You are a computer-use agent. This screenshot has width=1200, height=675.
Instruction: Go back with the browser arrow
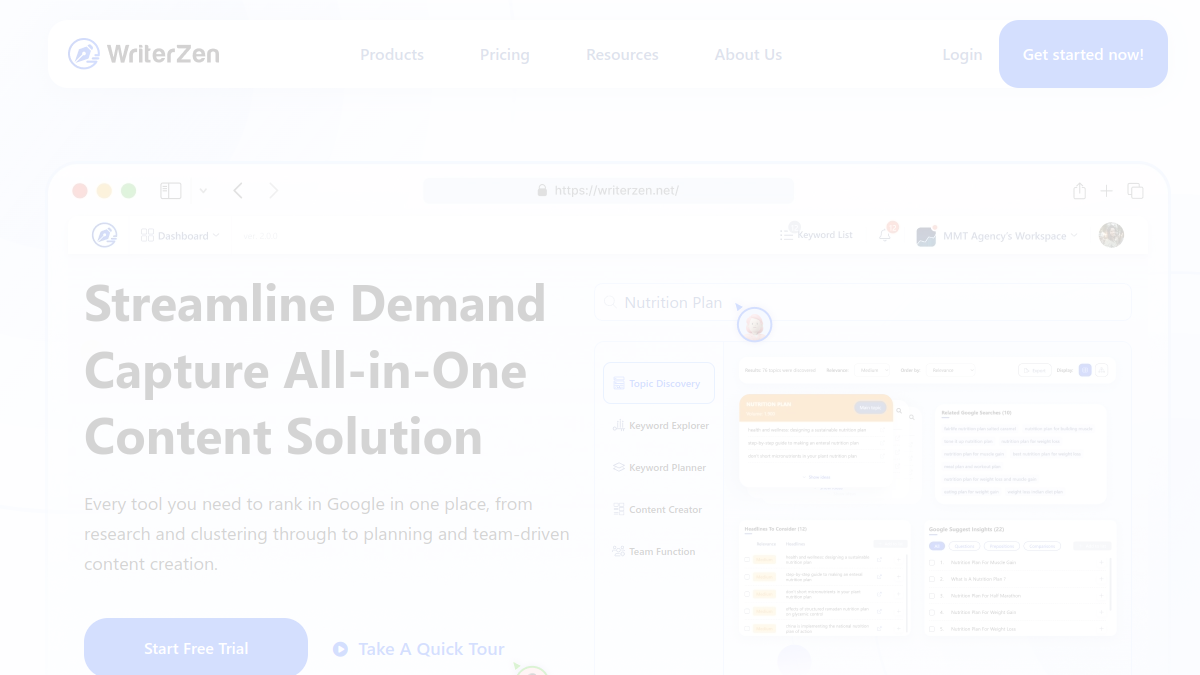[238, 190]
